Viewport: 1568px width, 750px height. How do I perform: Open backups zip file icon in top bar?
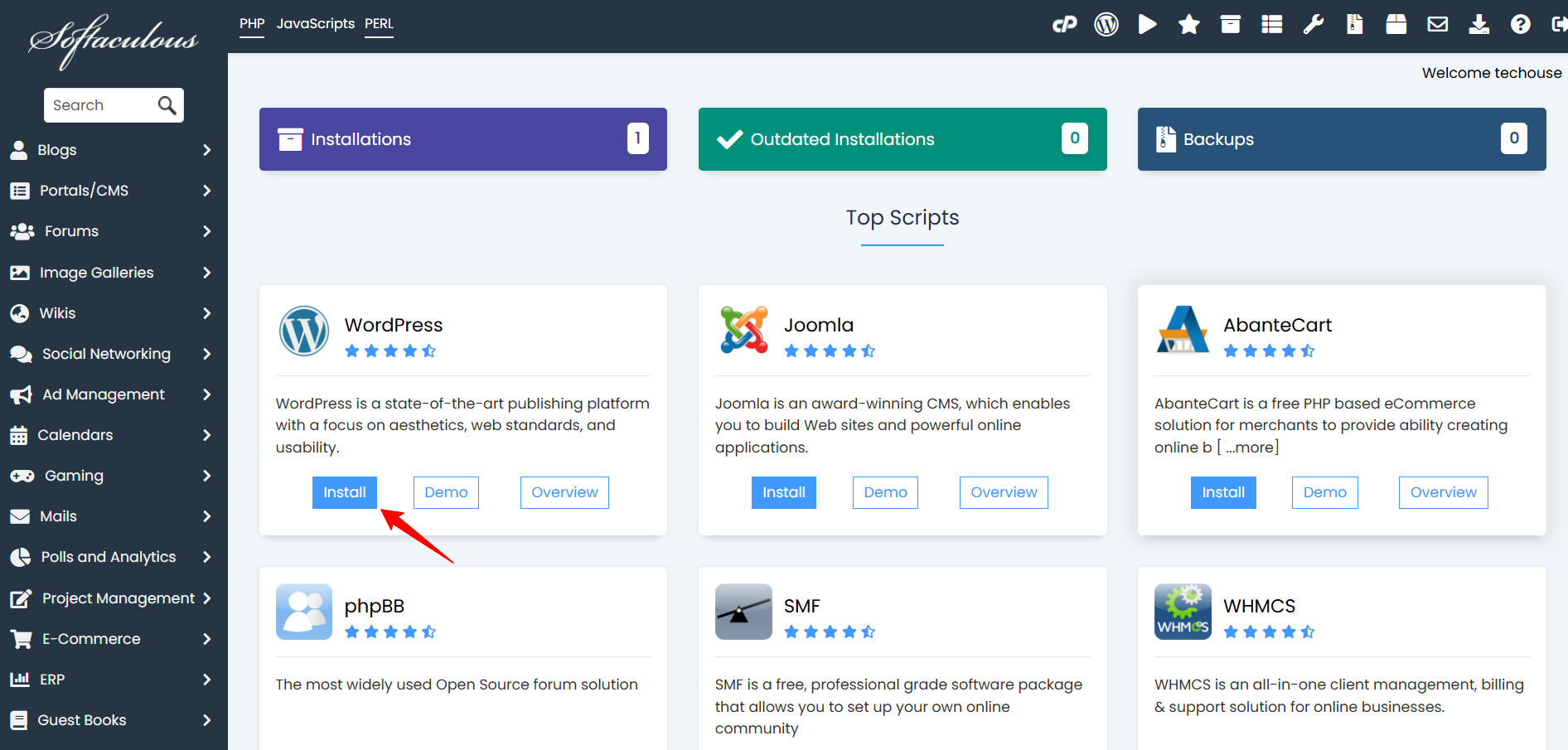pyautogui.click(x=1355, y=24)
